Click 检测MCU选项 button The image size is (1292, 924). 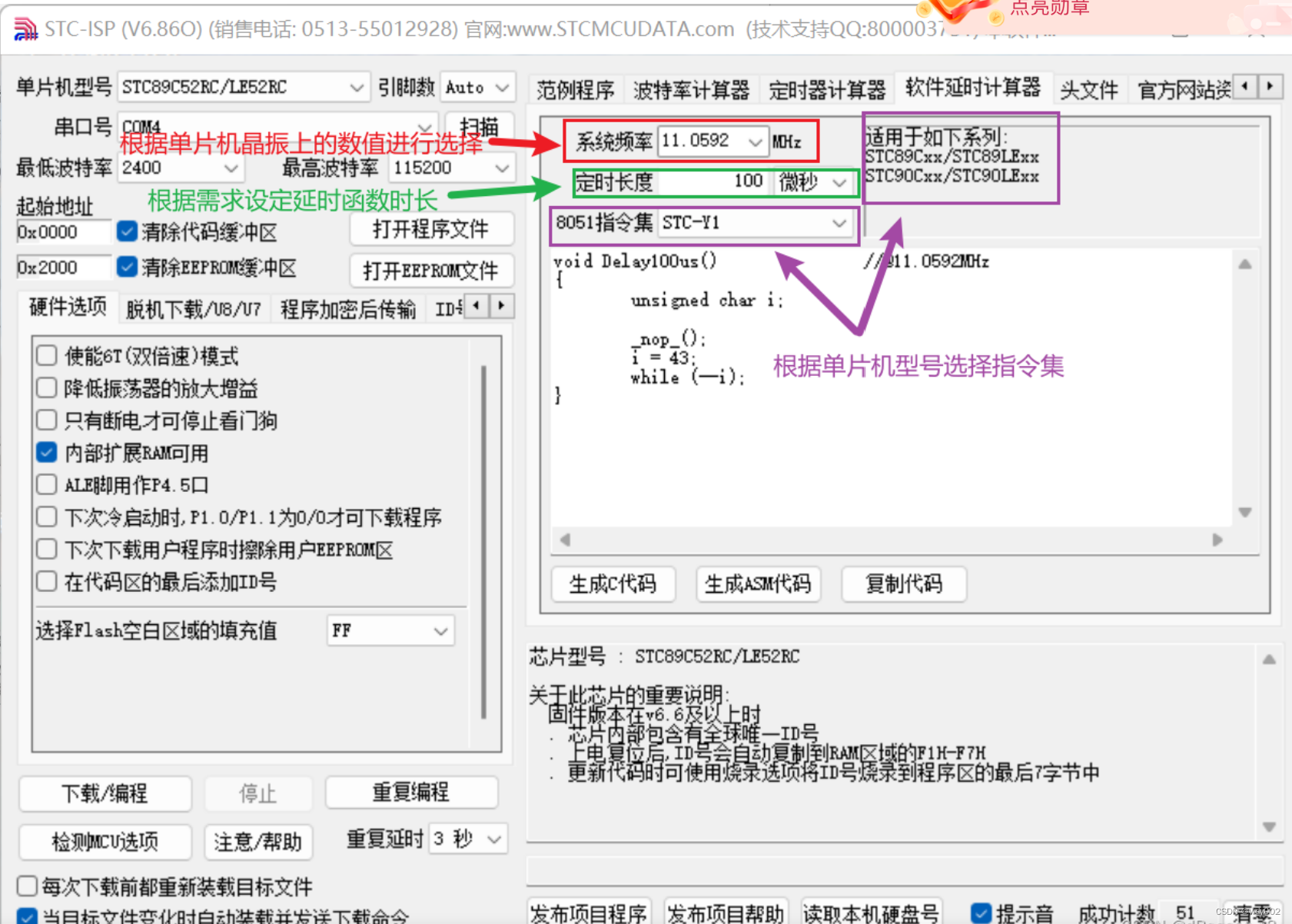(105, 842)
